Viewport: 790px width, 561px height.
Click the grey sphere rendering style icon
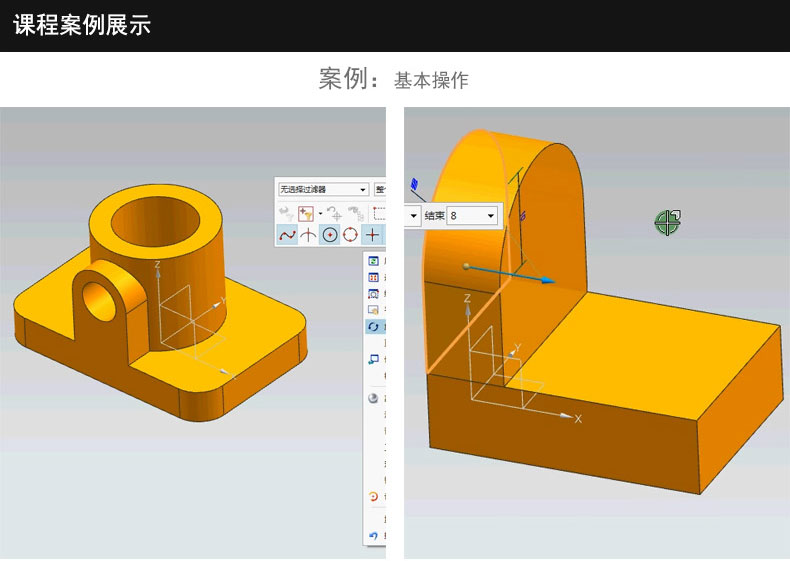click(374, 397)
